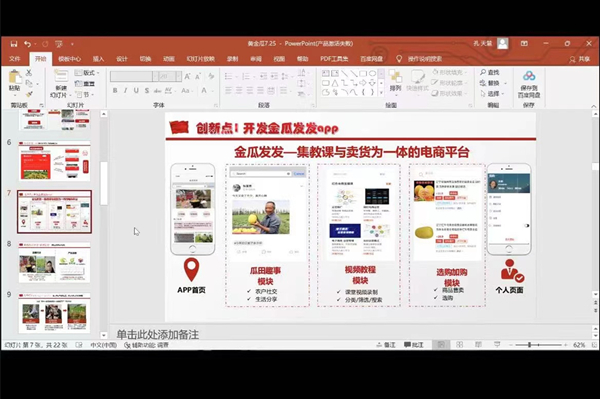Select the Format Painter brush icon
600x399 pixels.
pyautogui.click(x=29, y=94)
